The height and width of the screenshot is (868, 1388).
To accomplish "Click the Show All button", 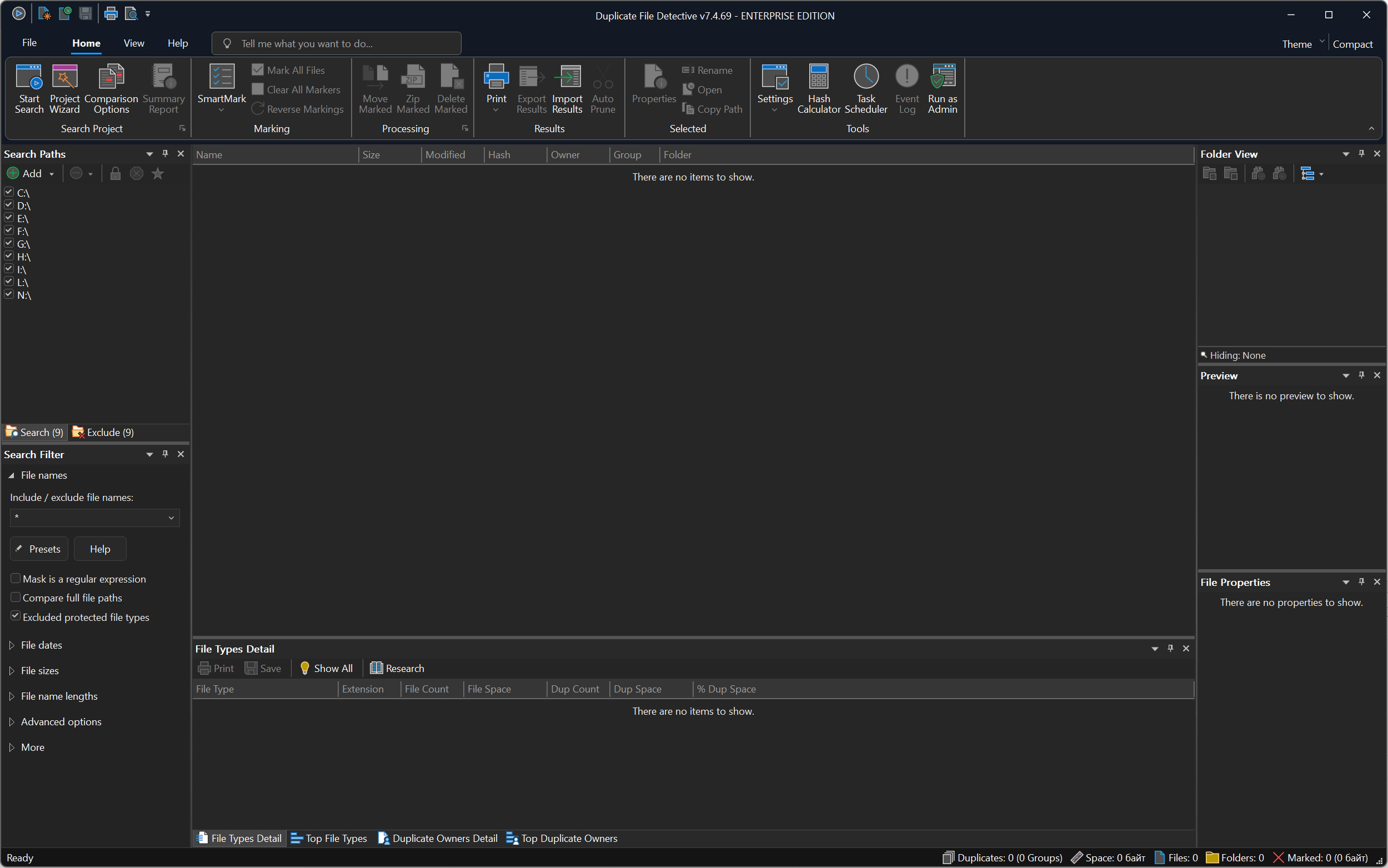I will point(326,668).
